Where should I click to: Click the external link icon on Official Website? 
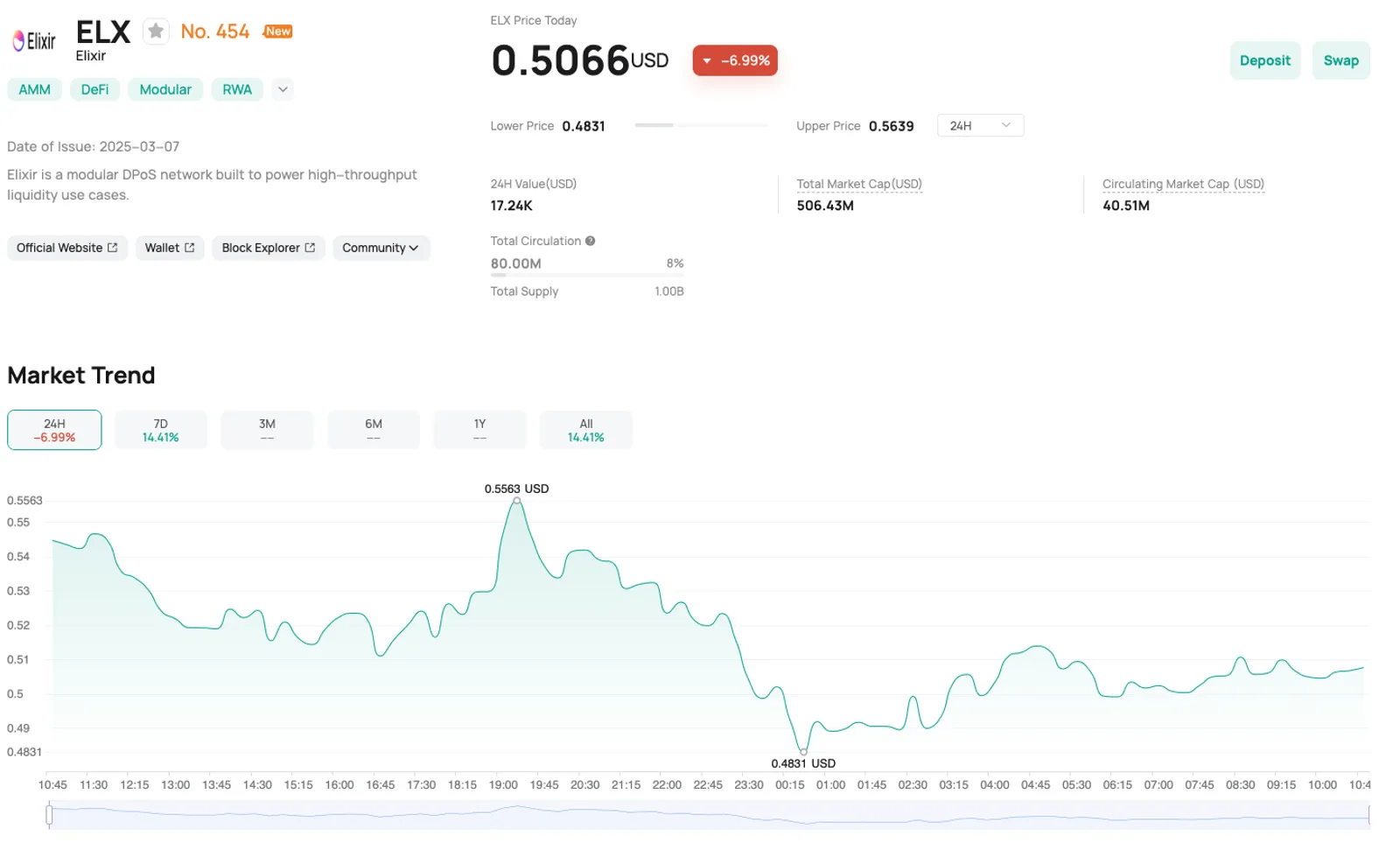tap(112, 248)
